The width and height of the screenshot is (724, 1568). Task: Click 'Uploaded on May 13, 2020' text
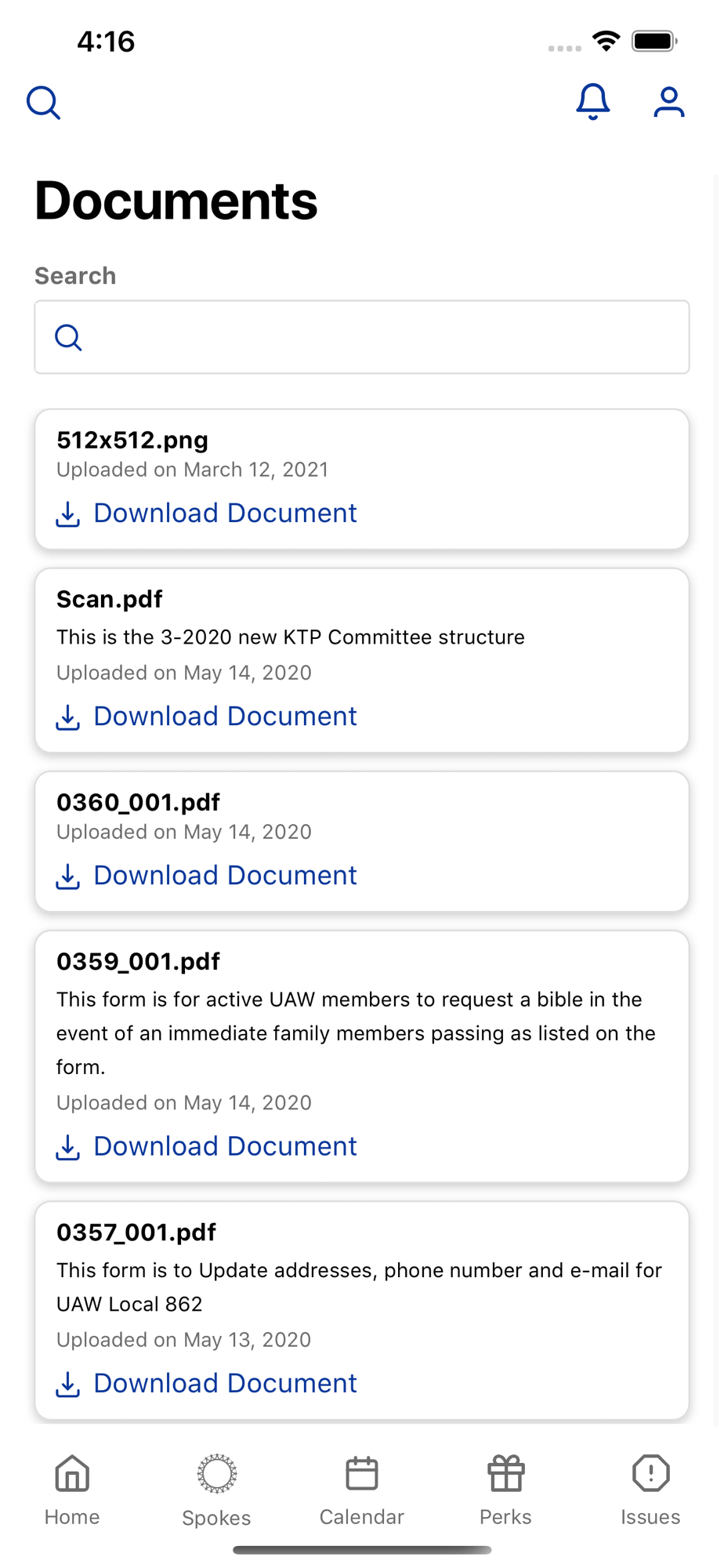184,1340
